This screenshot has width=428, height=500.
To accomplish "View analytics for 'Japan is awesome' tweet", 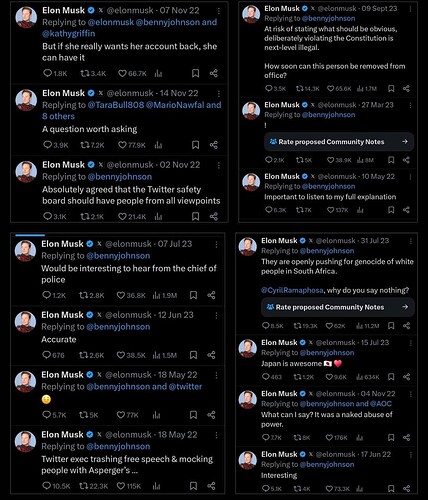I will [367, 377].
